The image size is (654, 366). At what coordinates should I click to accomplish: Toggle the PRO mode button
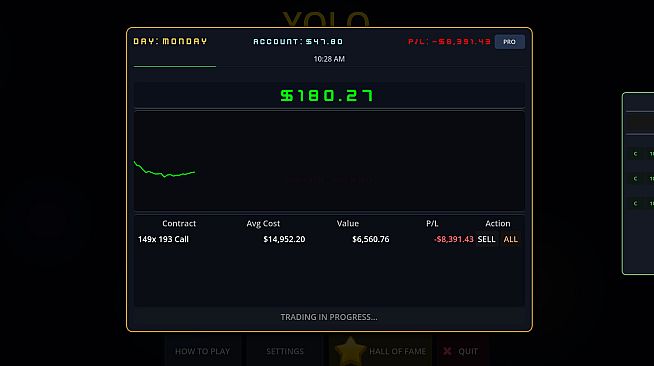[x=509, y=42]
